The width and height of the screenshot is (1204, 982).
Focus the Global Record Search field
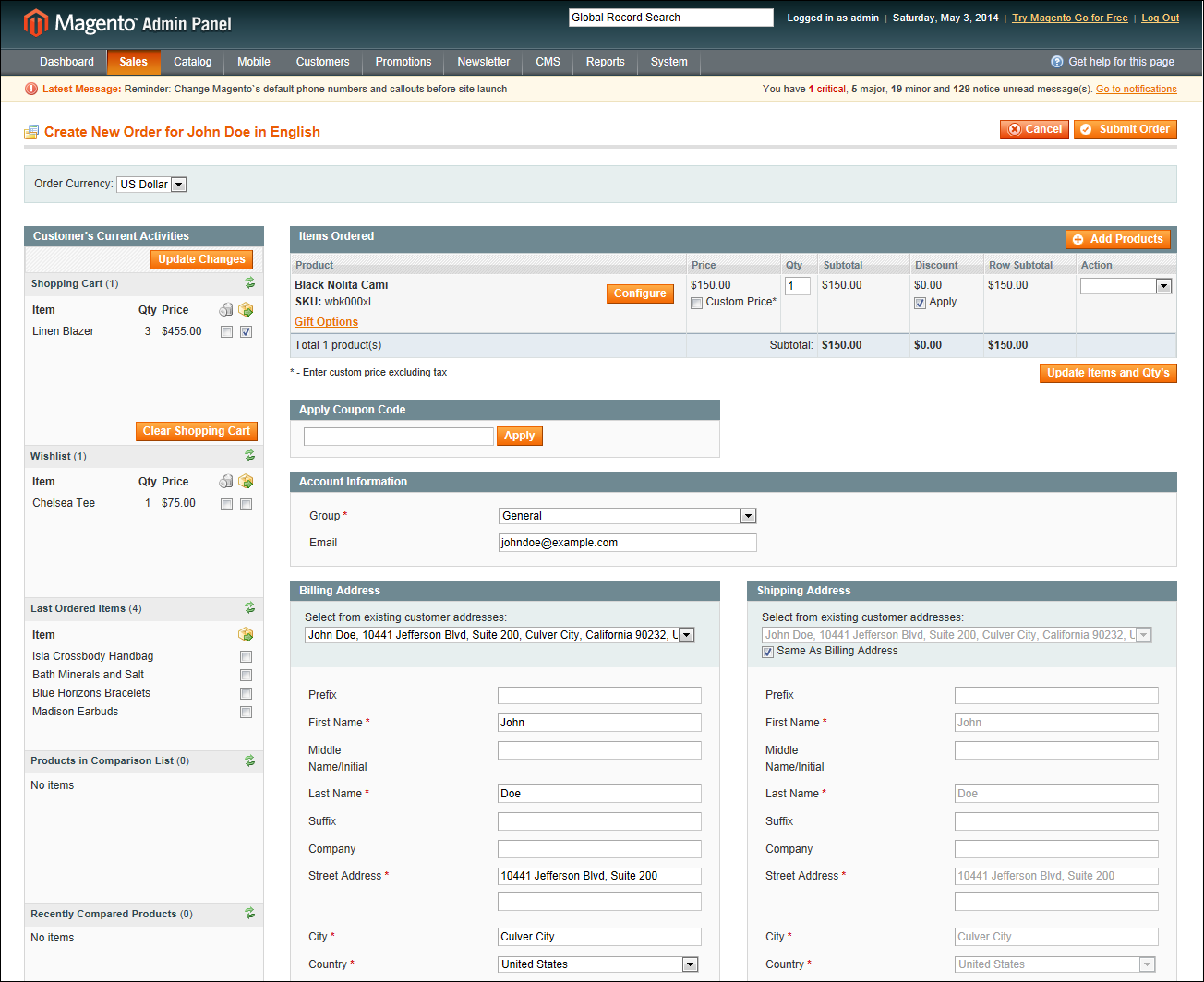click(x=671, y=18)
